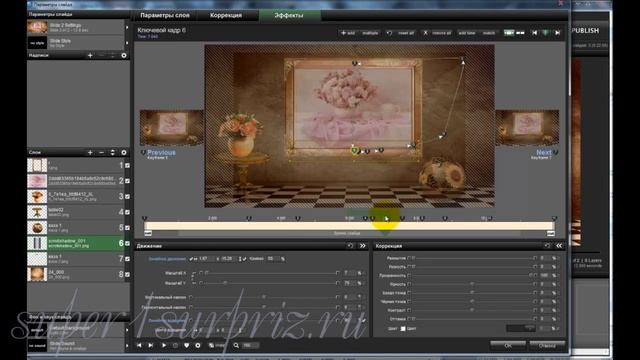Click the cream-colored keyframe timeline bar
Image resolution: width=640 pixels, height=360 pixels.
pyautogui.click(x=349, y=225)
